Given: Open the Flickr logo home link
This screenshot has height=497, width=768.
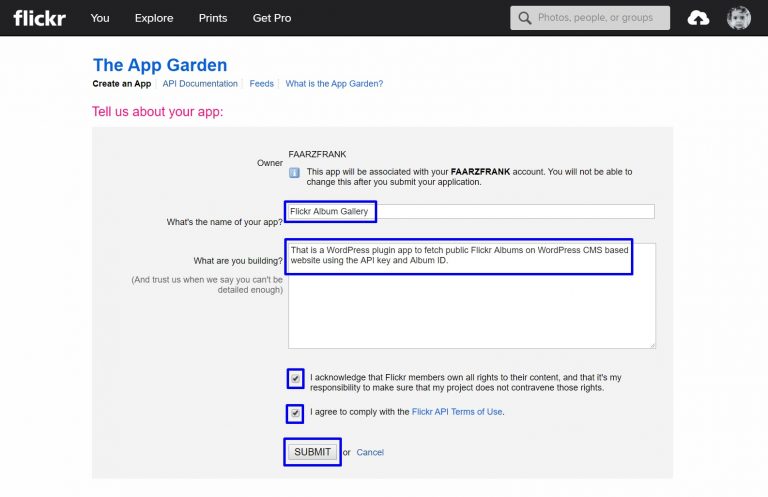Looking at the screenshot, I should (40, 18).
